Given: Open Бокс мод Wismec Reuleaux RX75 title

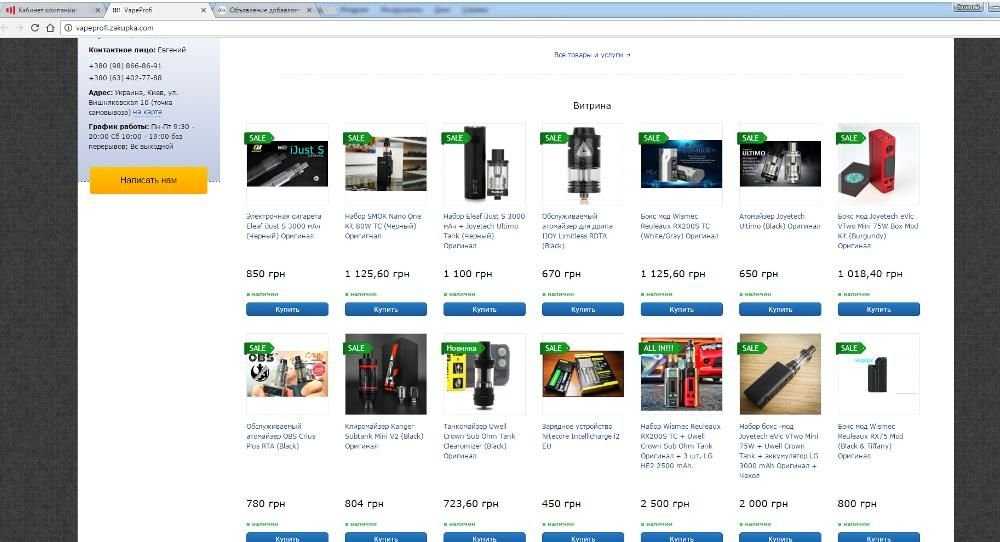Looking at the screenshot, I should click(x=870, y=441).
